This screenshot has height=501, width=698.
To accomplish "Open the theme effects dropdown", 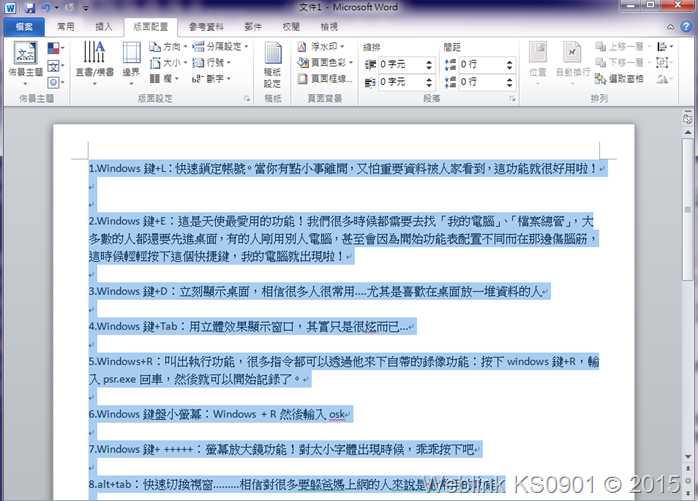I will [56, 82].
